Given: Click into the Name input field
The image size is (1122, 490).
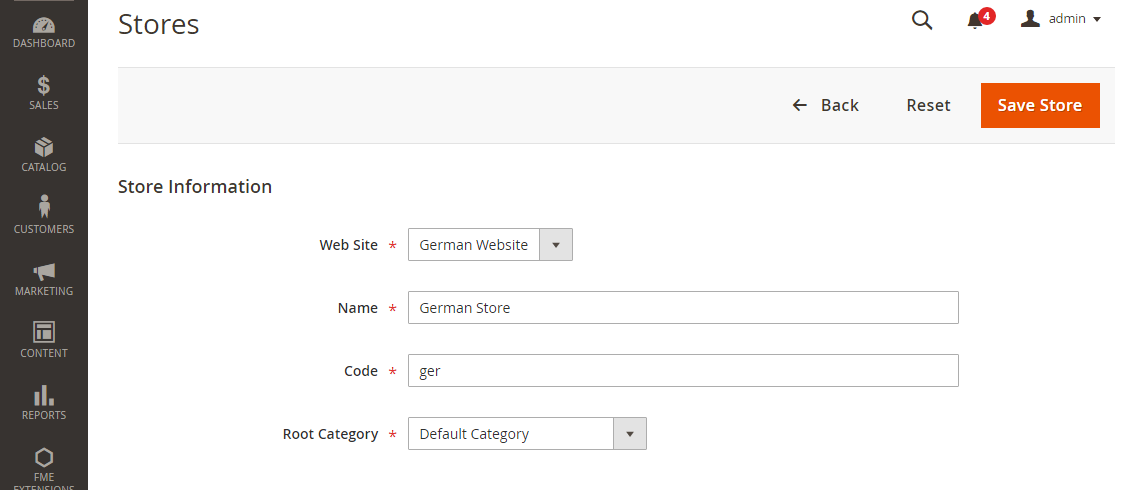Looking at the screenshot, I should coord(683,308).
